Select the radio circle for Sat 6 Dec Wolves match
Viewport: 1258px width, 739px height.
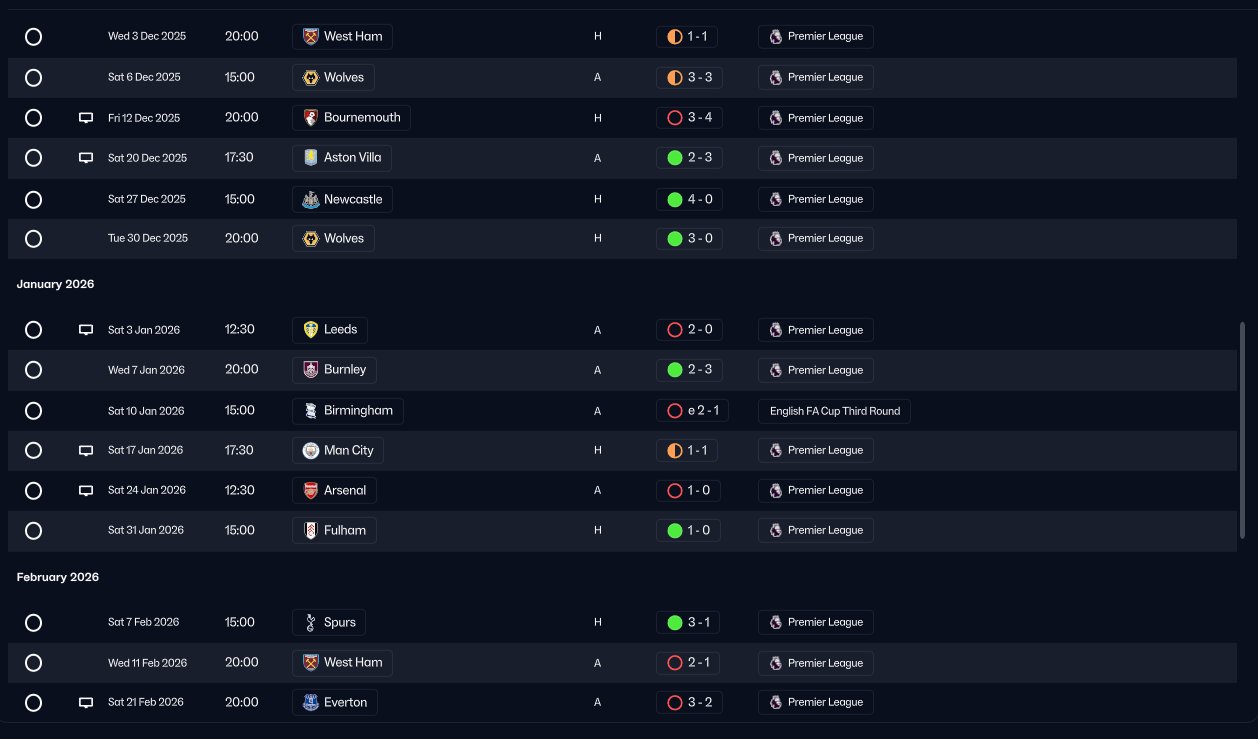click(33, 77)
